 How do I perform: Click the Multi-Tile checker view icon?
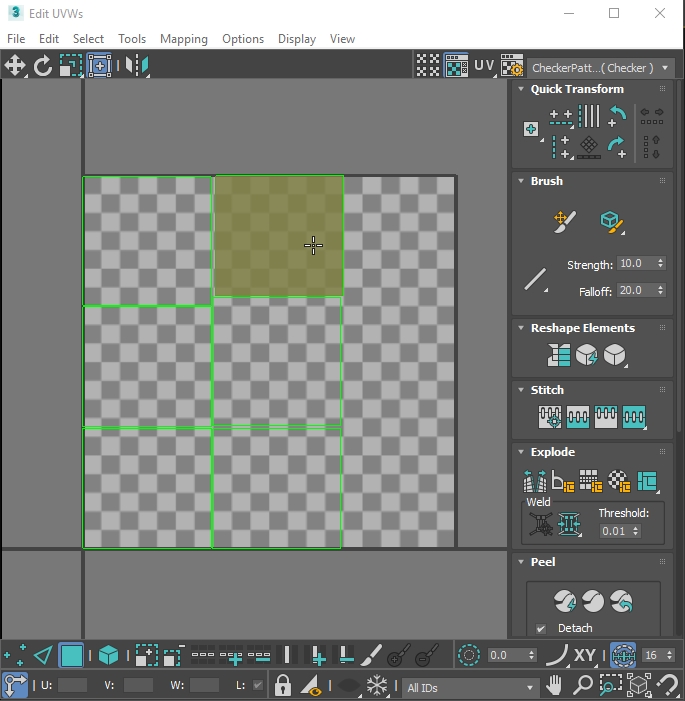coord(428,66)
